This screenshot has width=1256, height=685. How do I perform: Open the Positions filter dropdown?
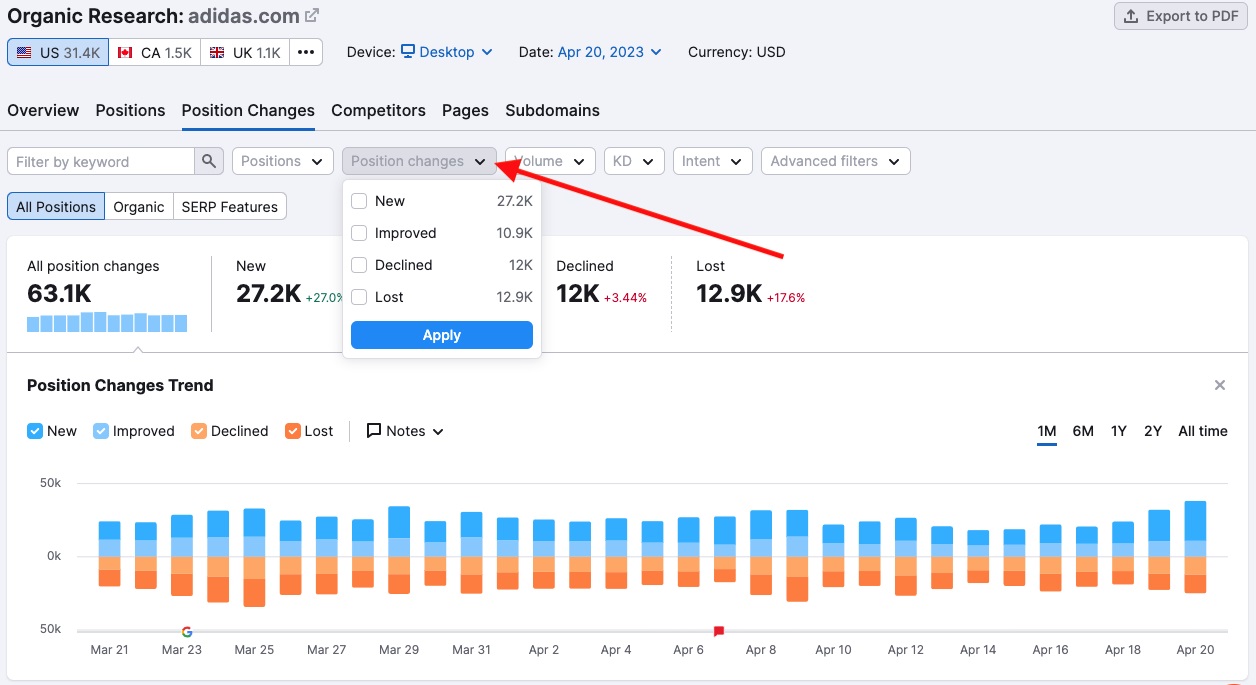pos(283,161)
